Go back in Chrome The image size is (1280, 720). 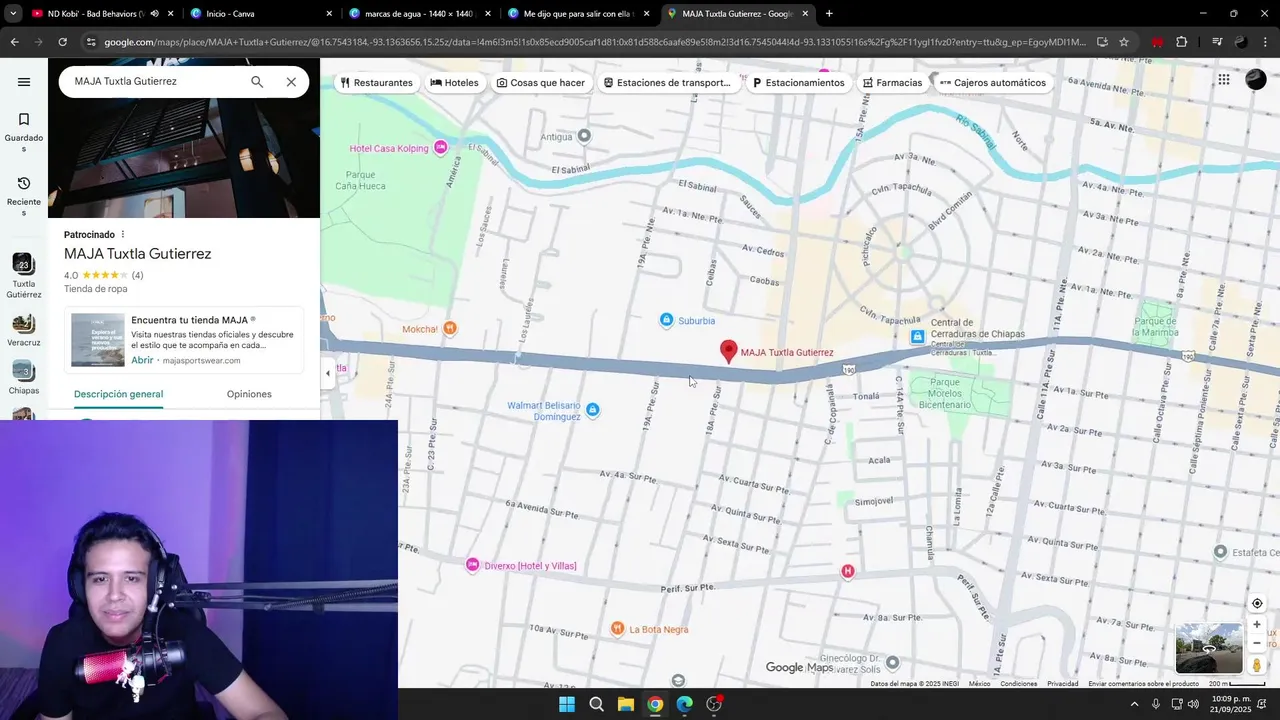coord(14,42)
